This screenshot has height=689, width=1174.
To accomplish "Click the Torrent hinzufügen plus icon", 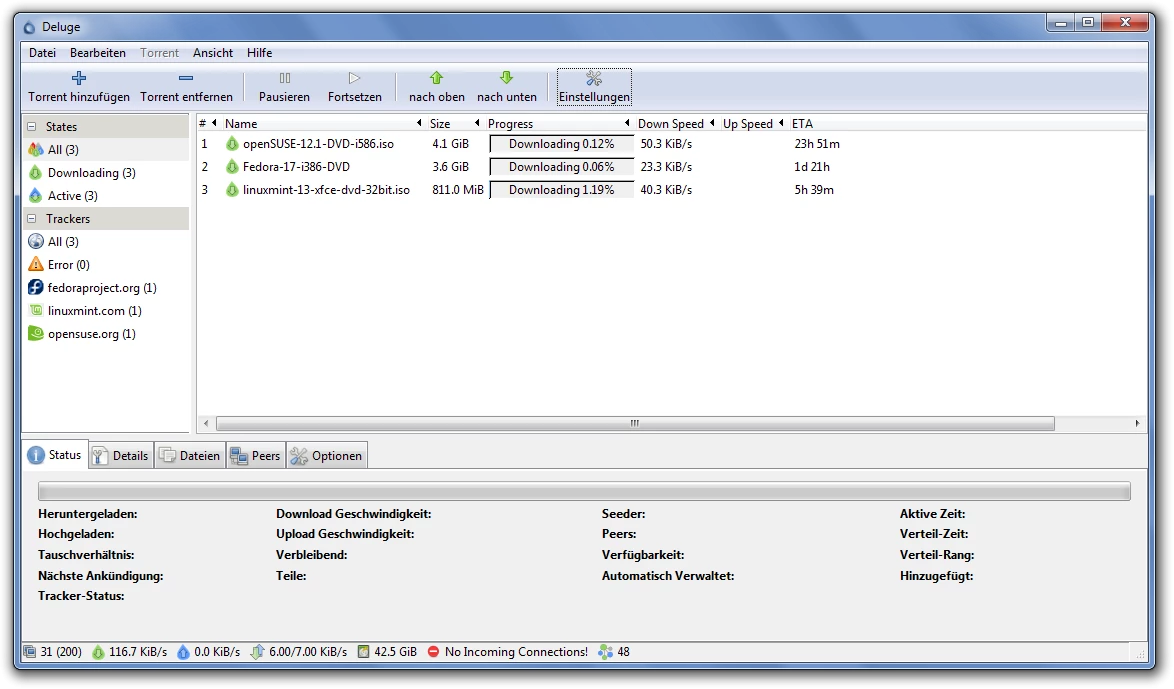I will tap(79, 78).
